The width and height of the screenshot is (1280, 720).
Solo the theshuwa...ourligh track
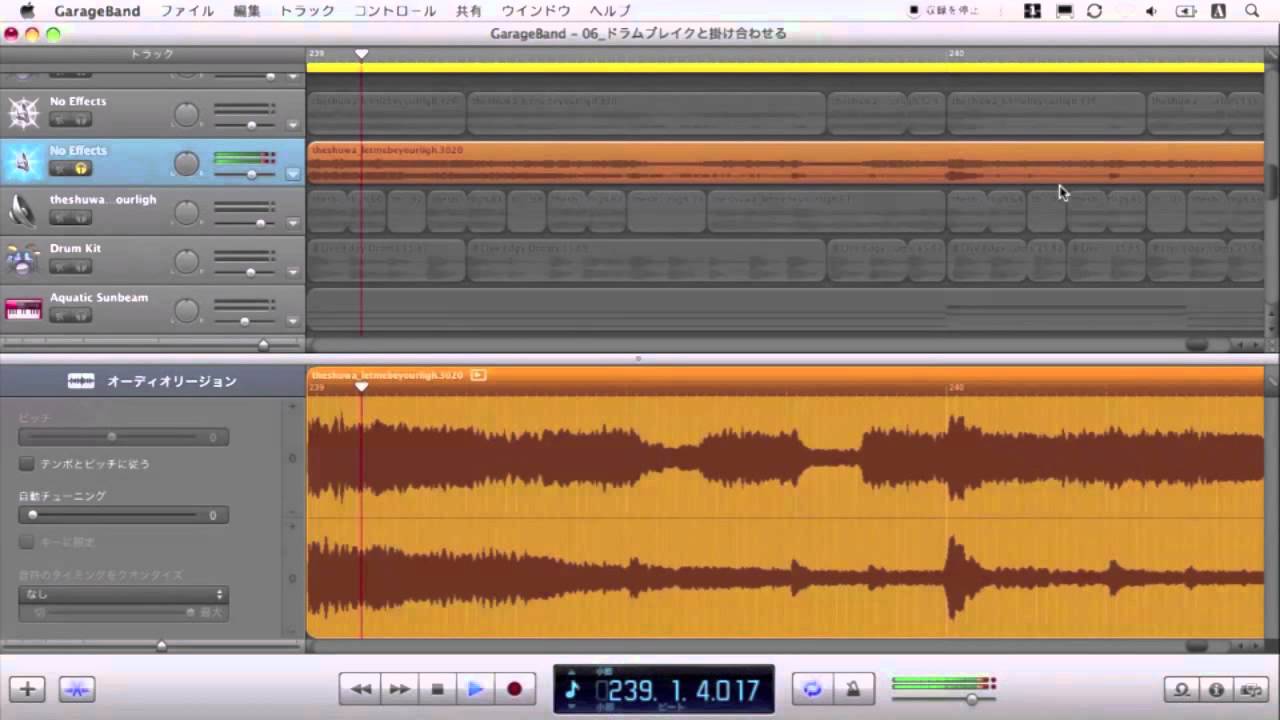[x=81, y=217]
